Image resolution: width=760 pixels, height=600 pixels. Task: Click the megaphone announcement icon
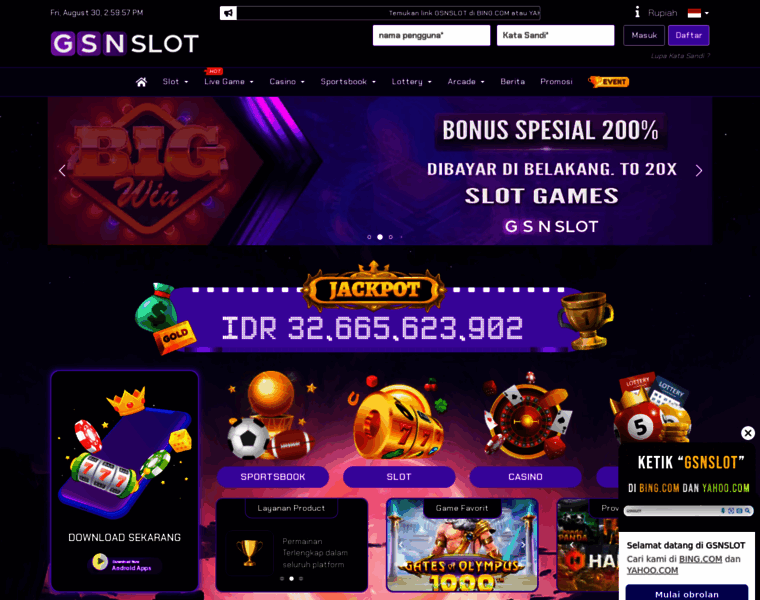click(x=228, y=13)
